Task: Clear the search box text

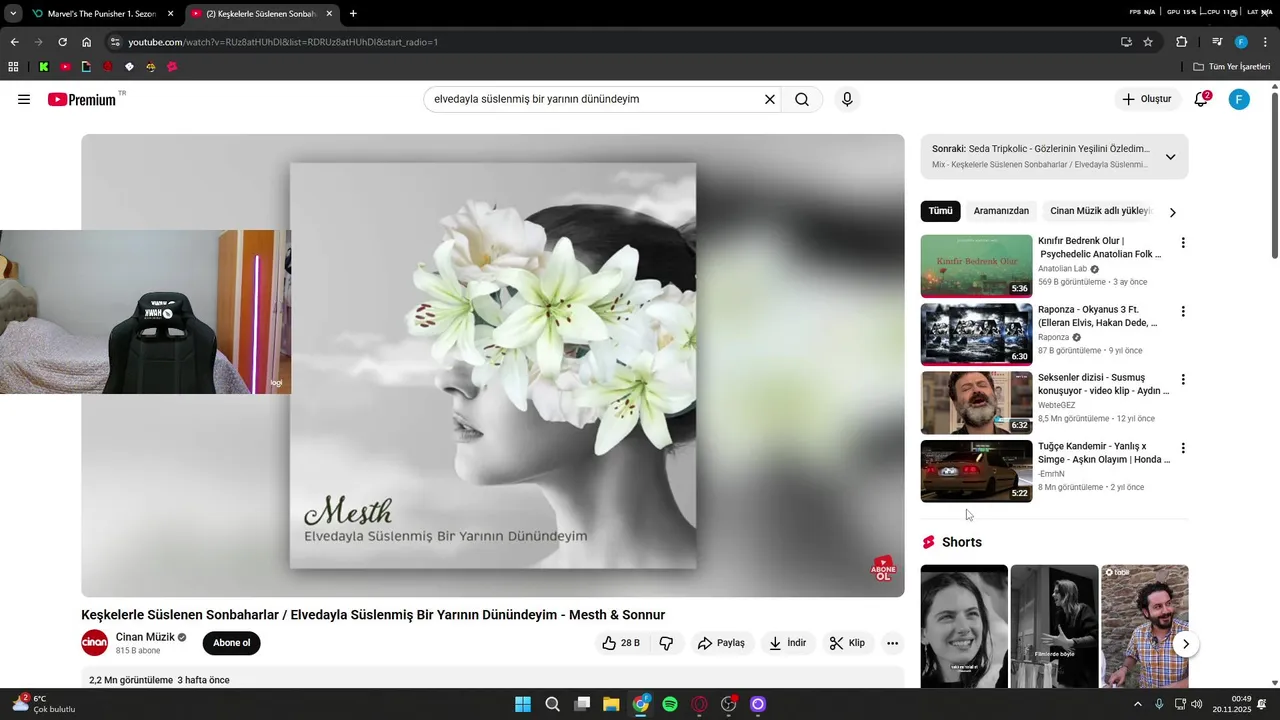Action: [x=769, y=99]
